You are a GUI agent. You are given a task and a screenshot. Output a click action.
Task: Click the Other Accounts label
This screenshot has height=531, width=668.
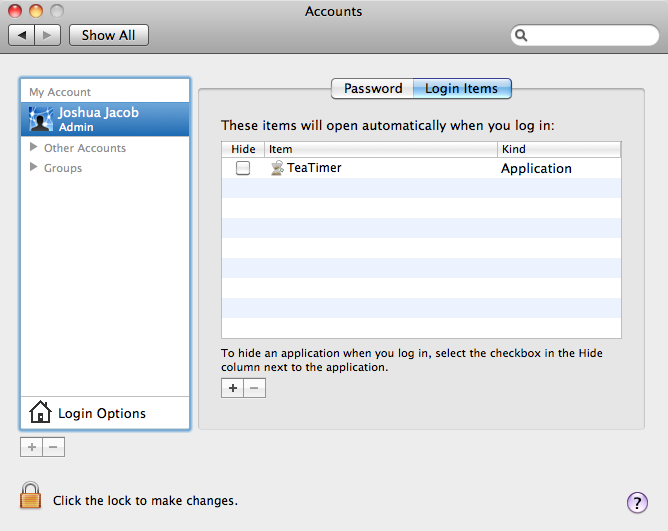tap(85, 148)
